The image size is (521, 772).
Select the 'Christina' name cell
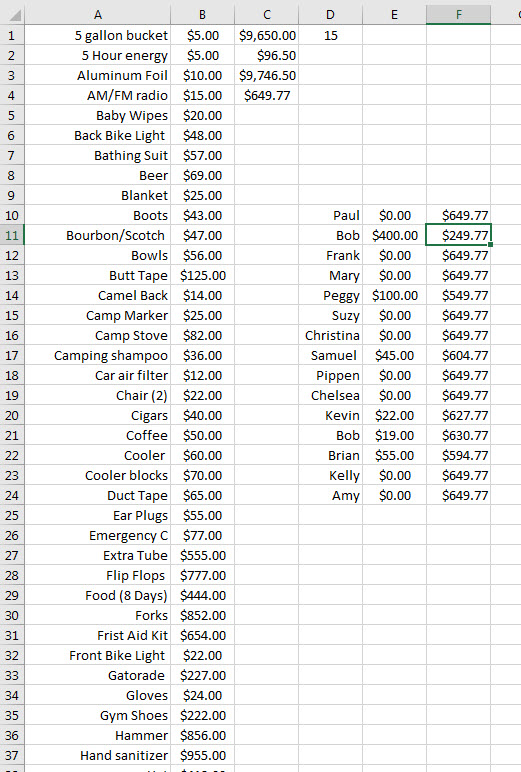(330, 335)
